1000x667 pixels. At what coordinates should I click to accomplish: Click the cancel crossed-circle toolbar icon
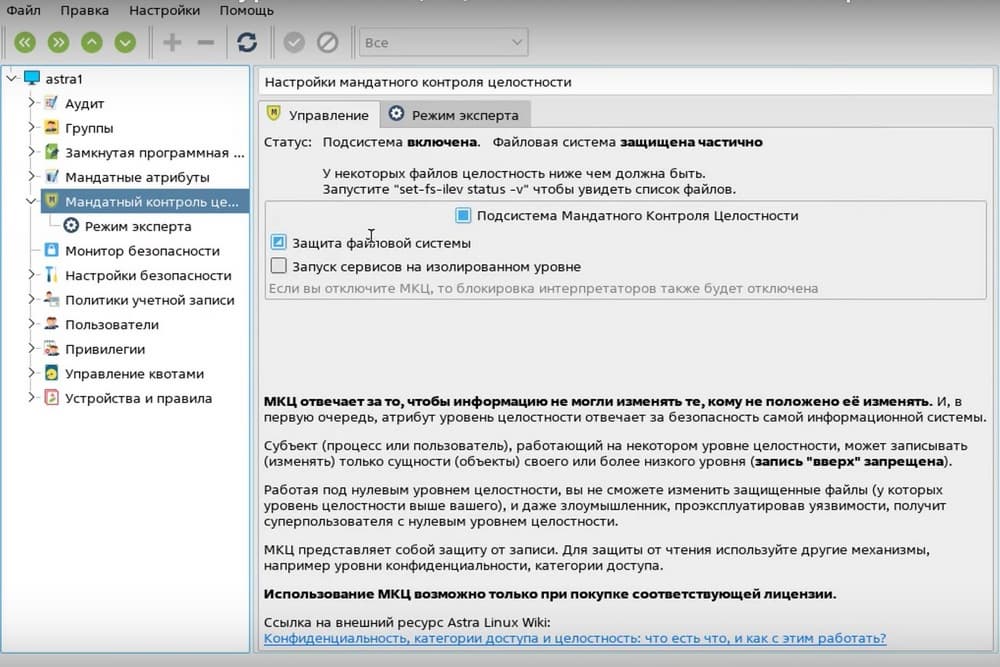[x=328, y=43]
